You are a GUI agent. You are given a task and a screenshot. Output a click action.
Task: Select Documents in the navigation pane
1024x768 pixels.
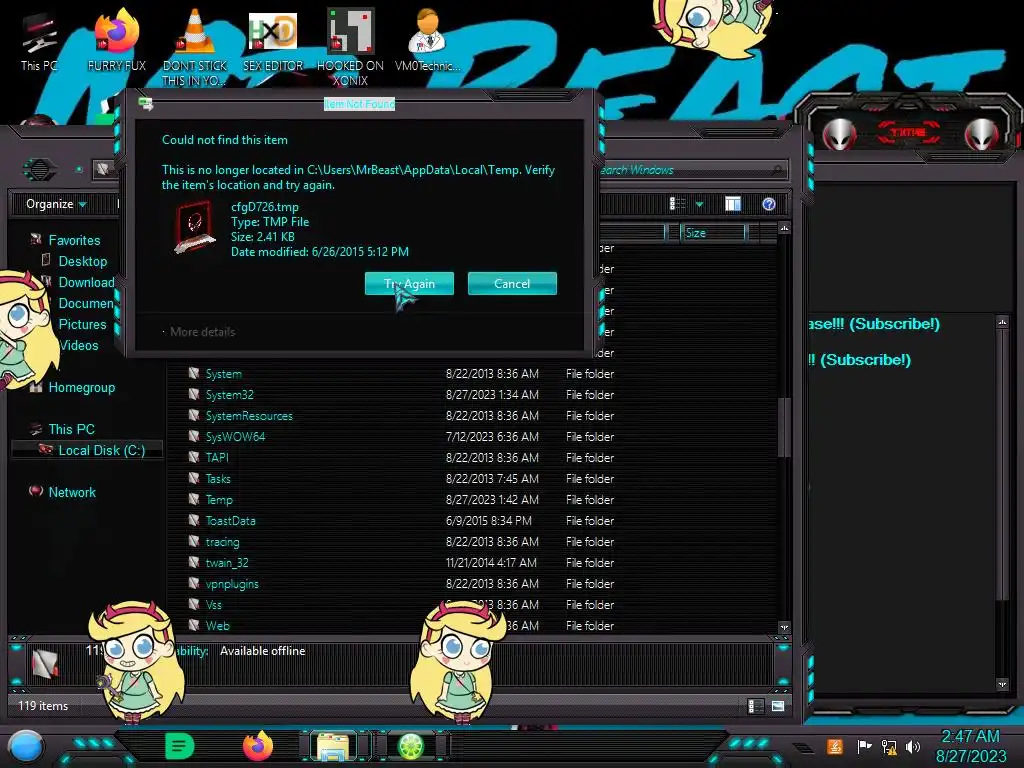[86, 303]
